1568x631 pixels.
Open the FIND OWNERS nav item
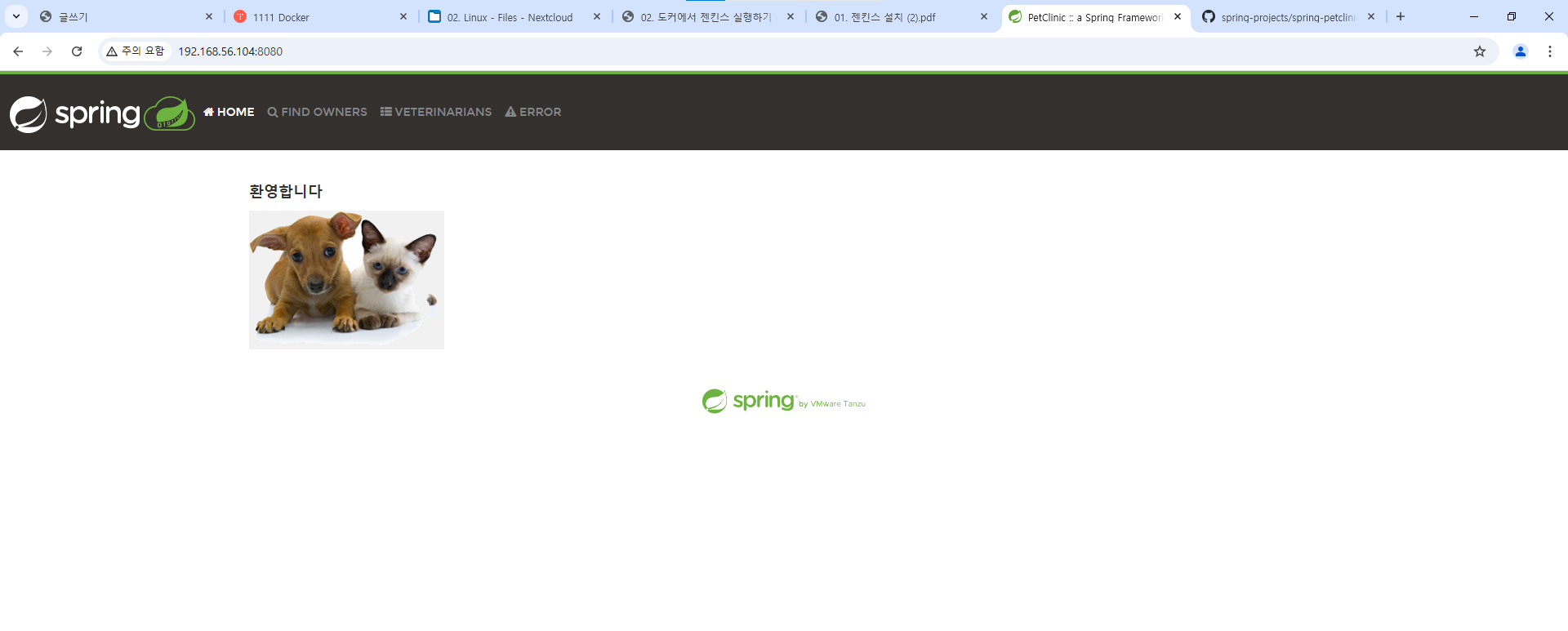[317, 112]
